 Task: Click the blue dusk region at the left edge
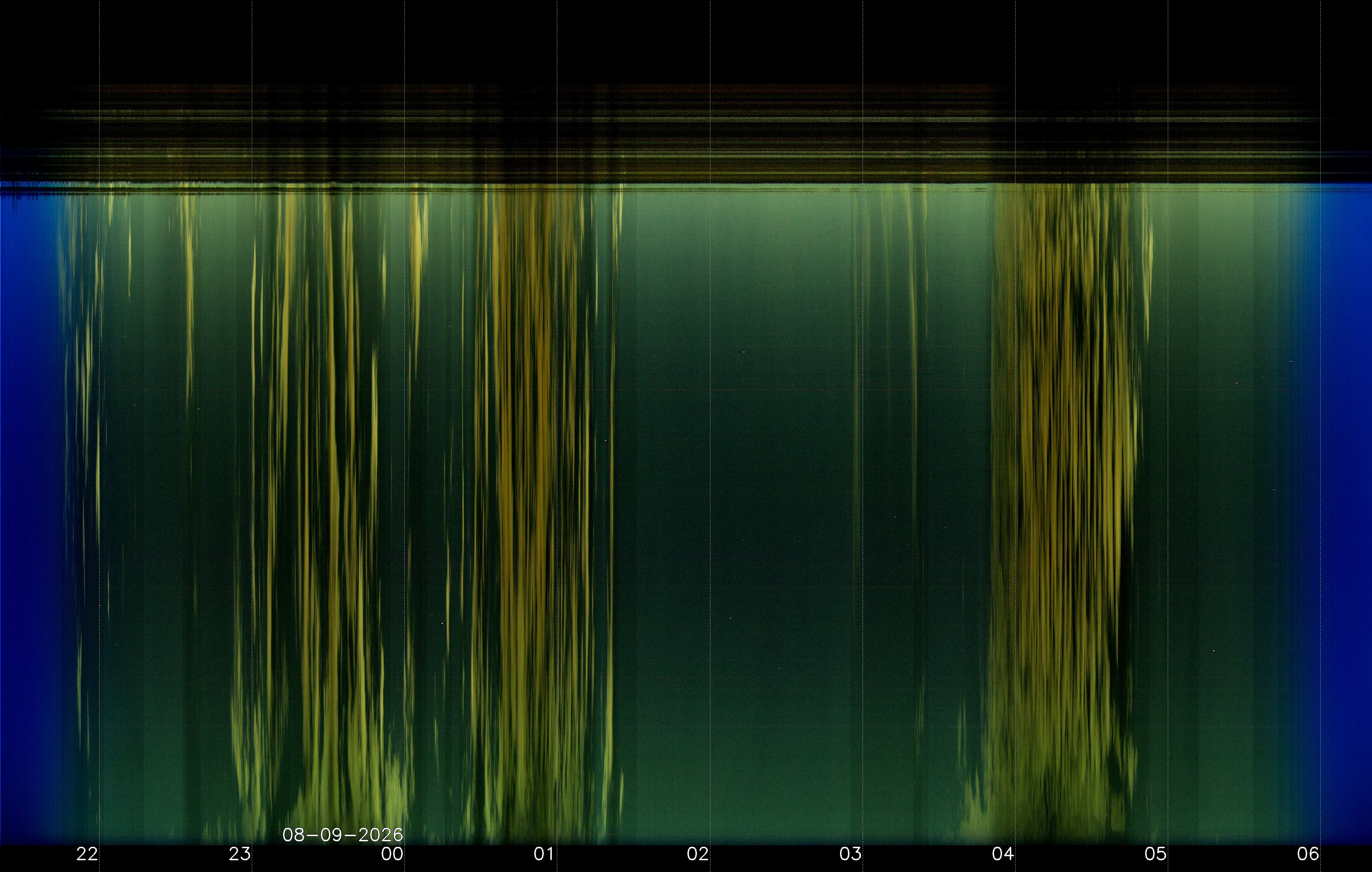pyautogui.click(x=28, y=513)
